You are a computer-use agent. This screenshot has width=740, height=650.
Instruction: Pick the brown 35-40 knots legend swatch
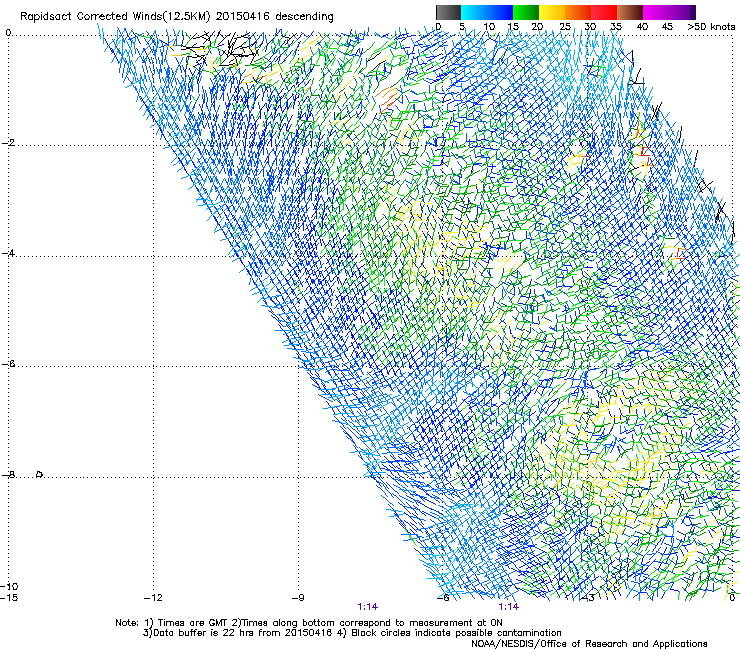630,12
